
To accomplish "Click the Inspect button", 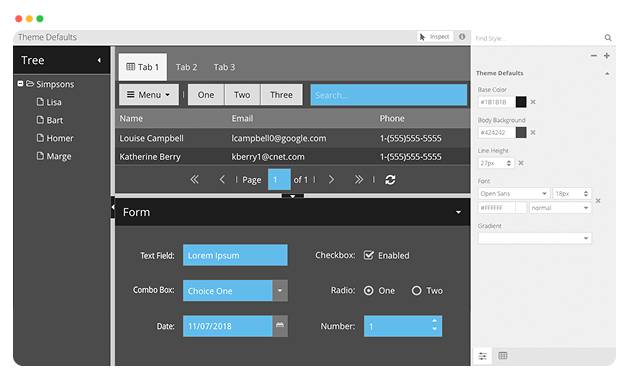I will click(x=435, y=37).
